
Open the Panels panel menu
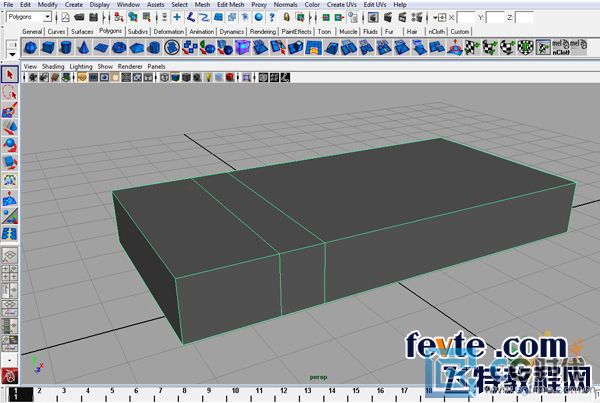point(156,66)
